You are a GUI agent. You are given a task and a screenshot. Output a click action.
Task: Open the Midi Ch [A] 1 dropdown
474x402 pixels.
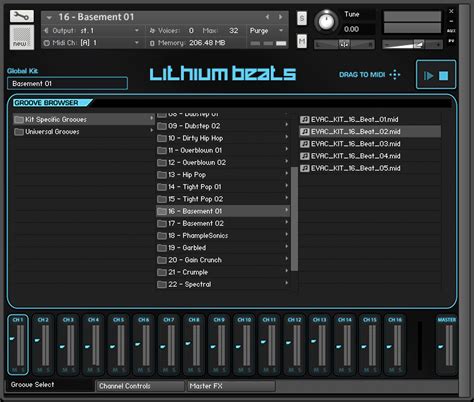137,43
